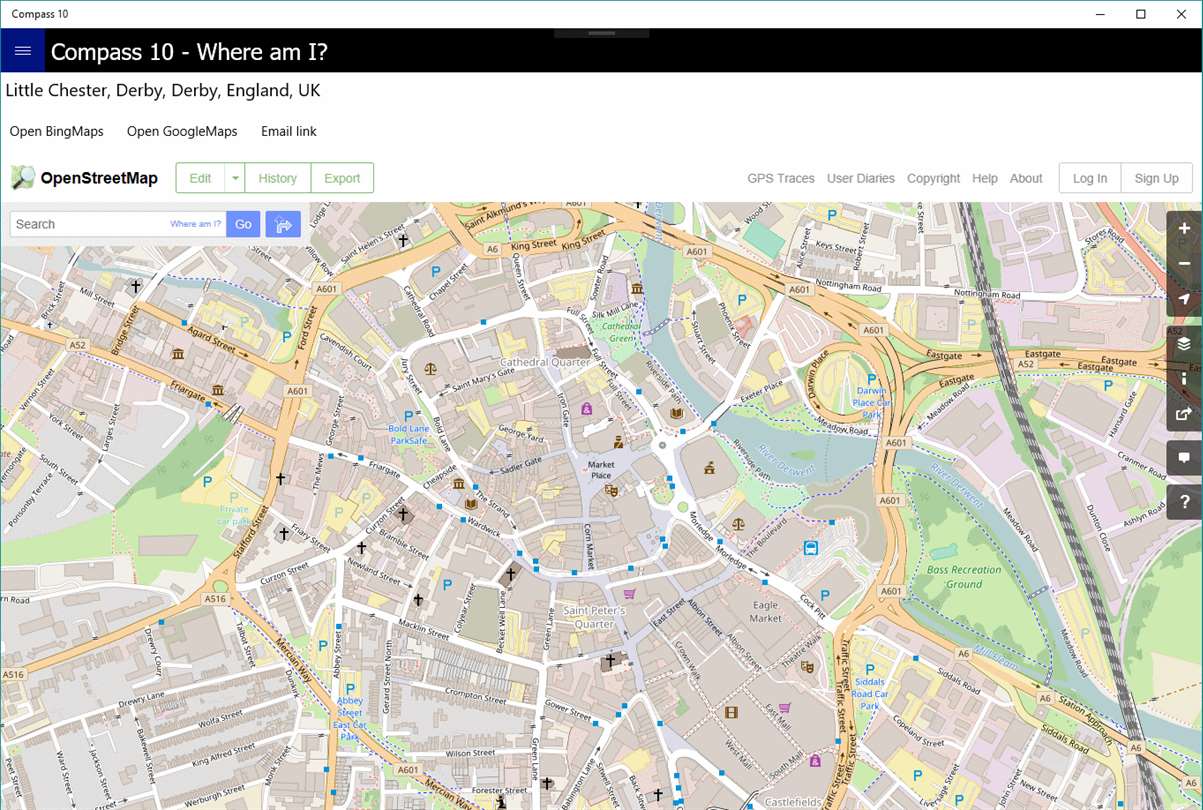Show my location on the map
Viewport: 1203px width, 810px height.
coord(1184,298)
